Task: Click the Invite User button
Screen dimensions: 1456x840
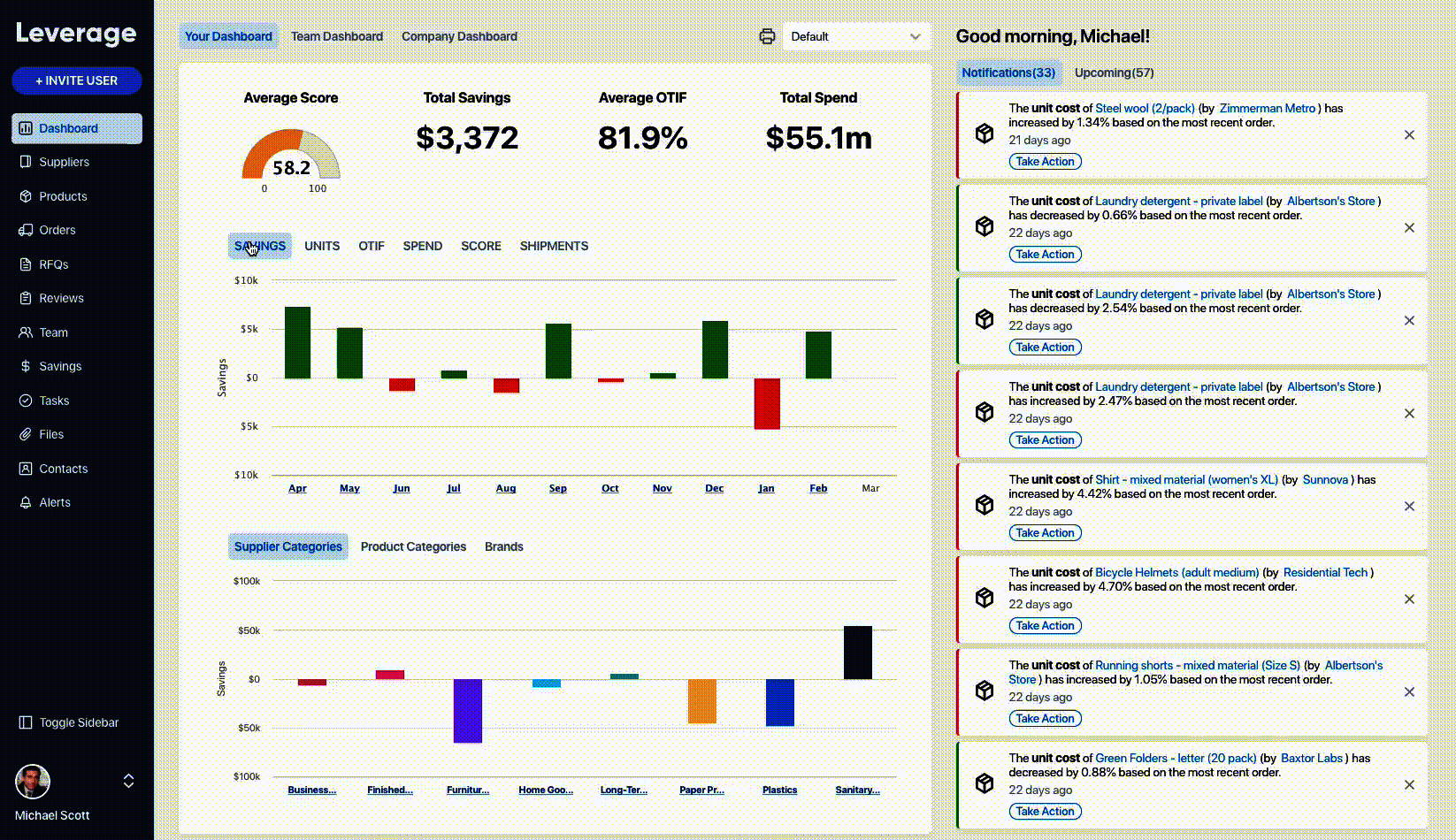Action: pos(77,80)
